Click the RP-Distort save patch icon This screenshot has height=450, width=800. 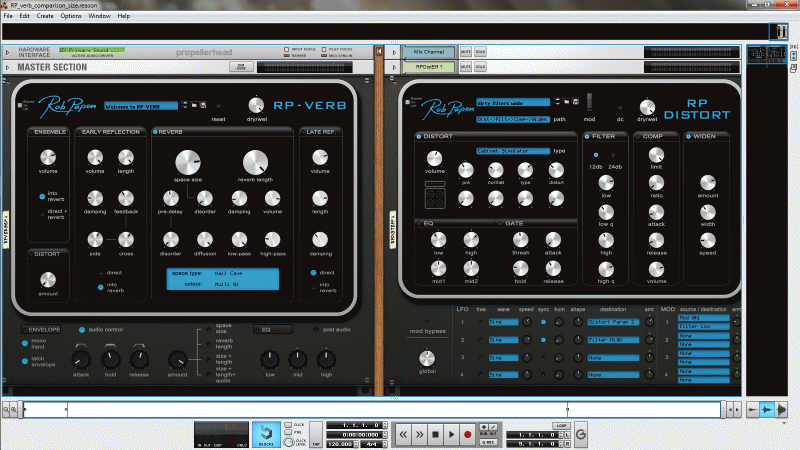pos(576,102)
